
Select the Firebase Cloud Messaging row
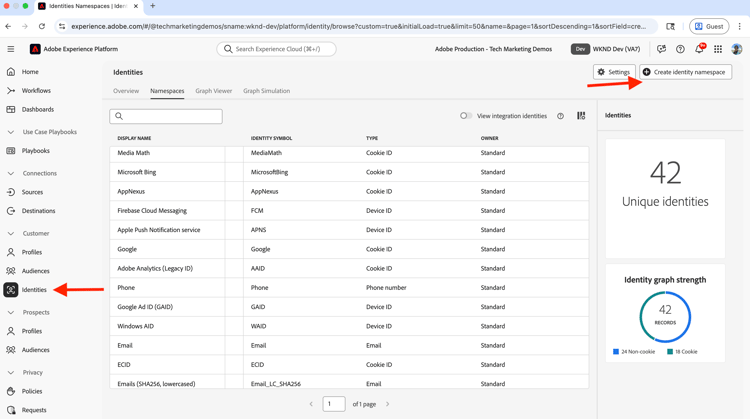[349, 210]
